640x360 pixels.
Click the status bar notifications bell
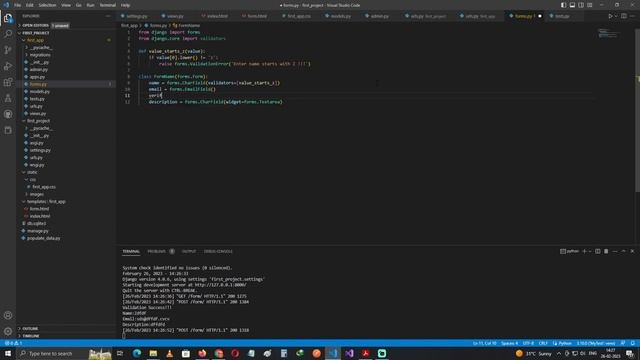(633, 343)
